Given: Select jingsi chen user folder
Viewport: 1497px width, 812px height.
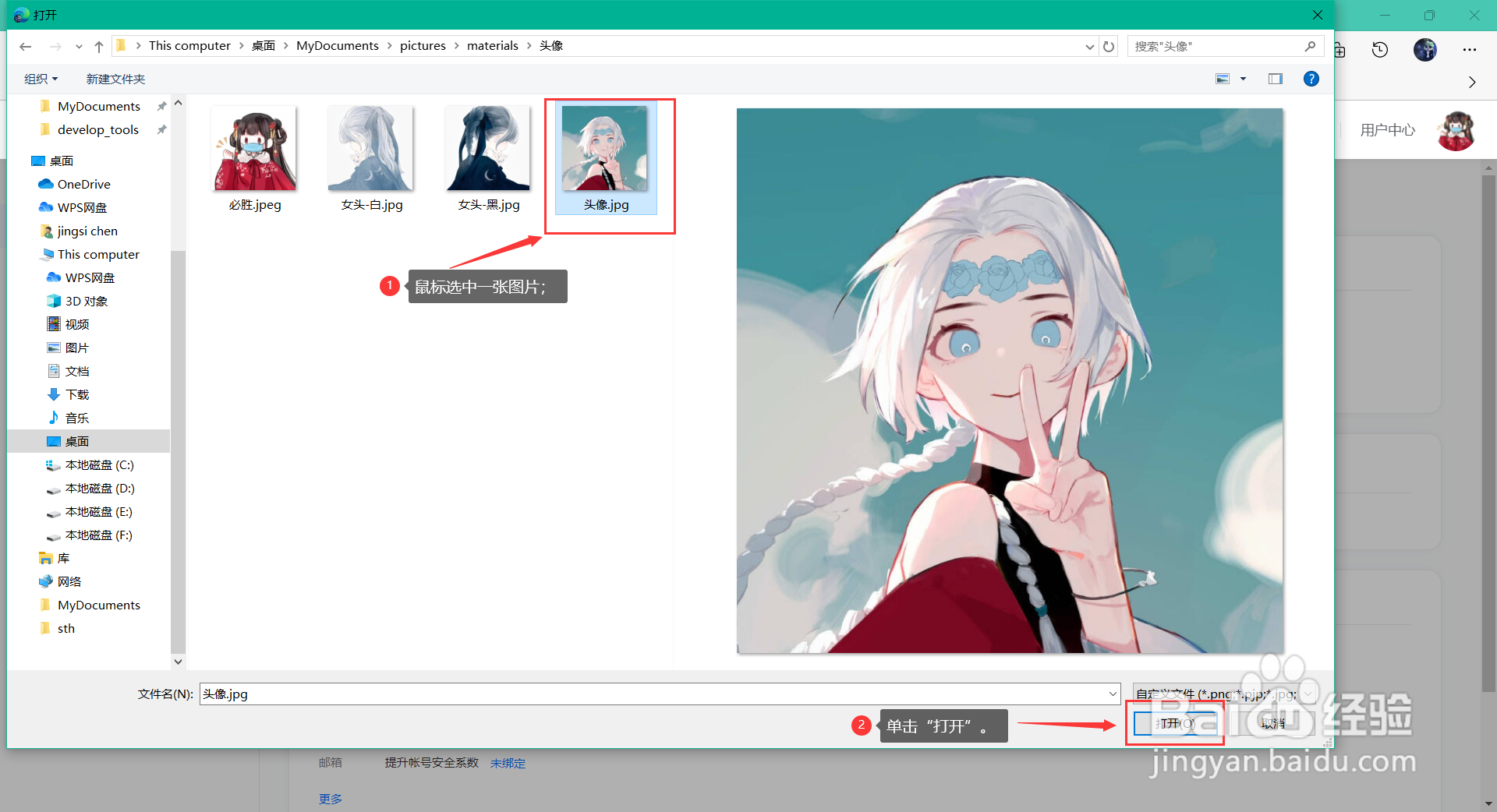Looking at the screenshot, I should coord(87,231).
